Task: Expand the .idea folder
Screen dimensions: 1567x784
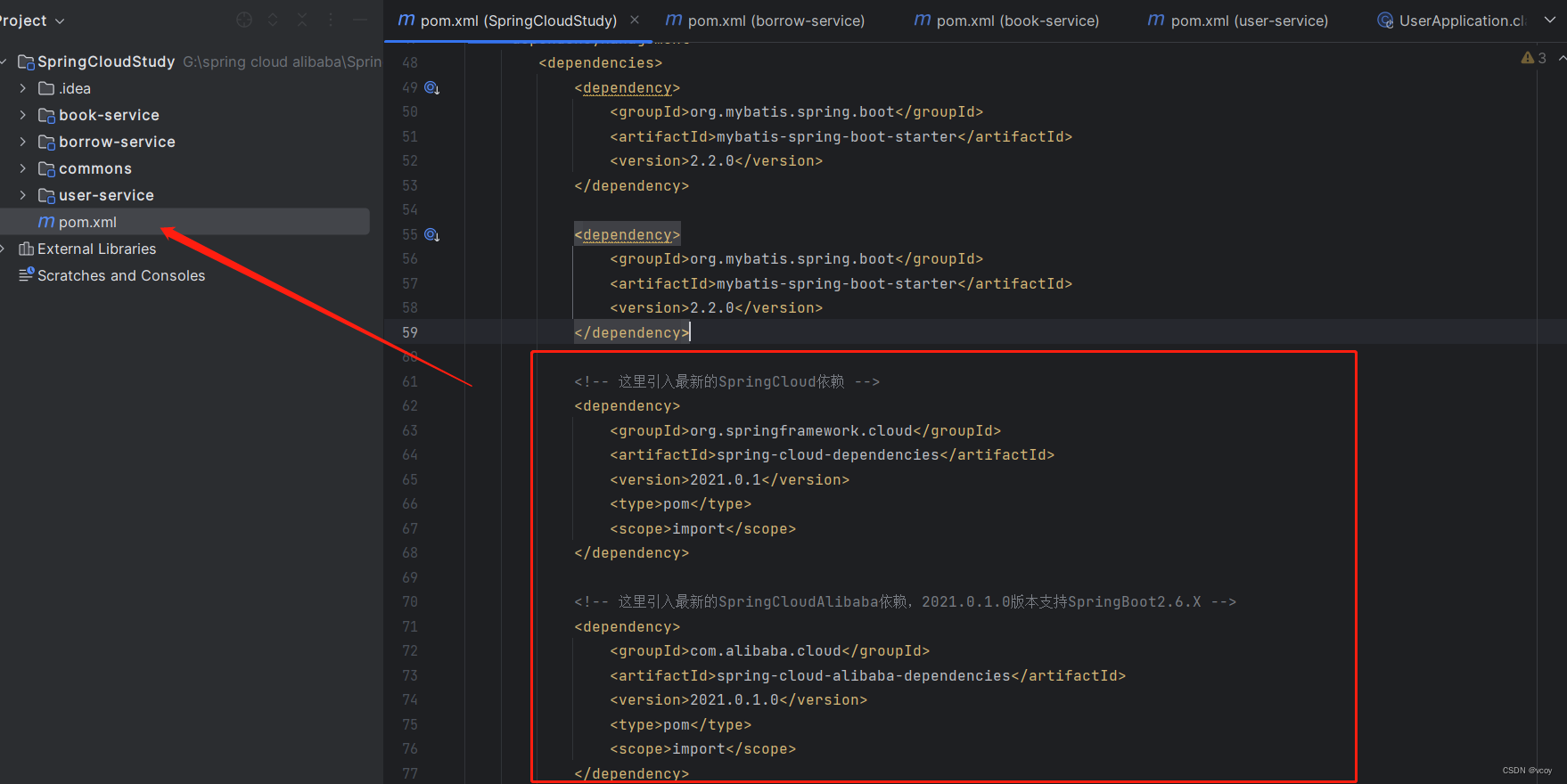Action: click(23, 88)
